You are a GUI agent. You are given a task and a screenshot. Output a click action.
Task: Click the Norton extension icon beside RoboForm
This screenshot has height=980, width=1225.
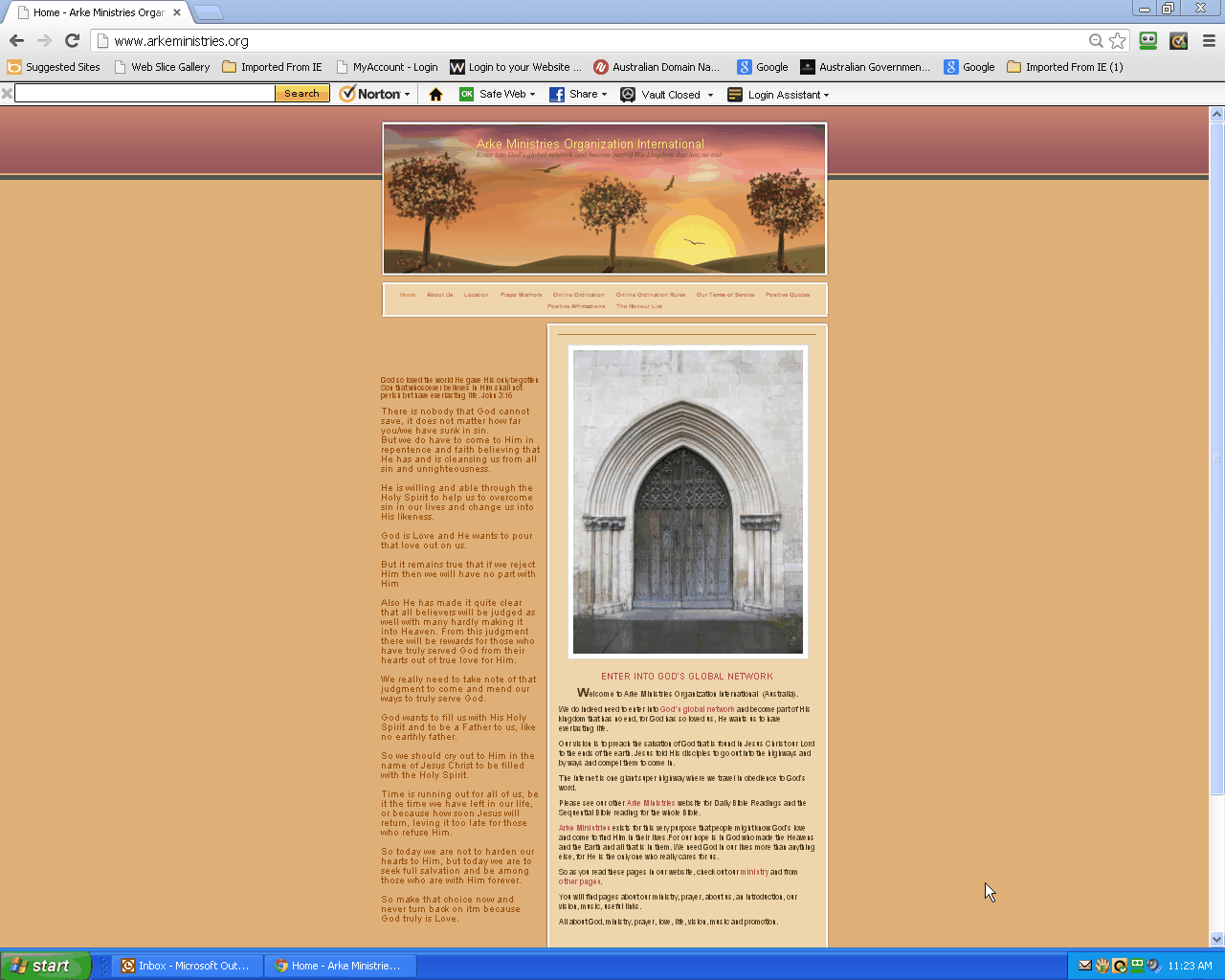click(x=1179, y=40)
